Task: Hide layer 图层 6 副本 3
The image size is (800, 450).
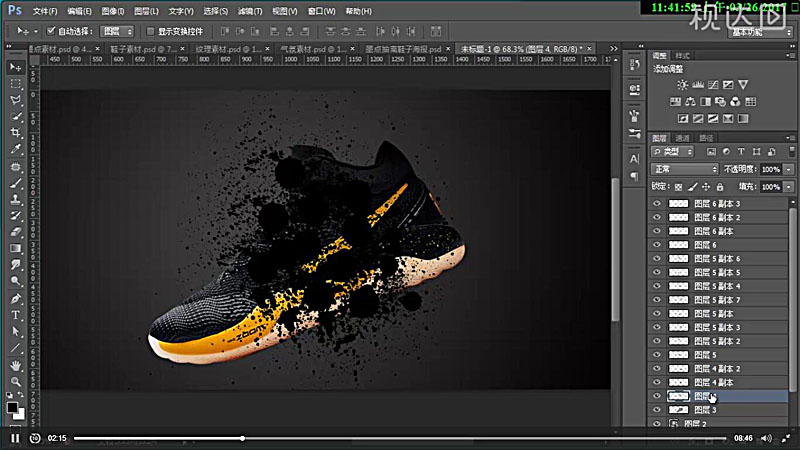Action: (x=657, y=204)
